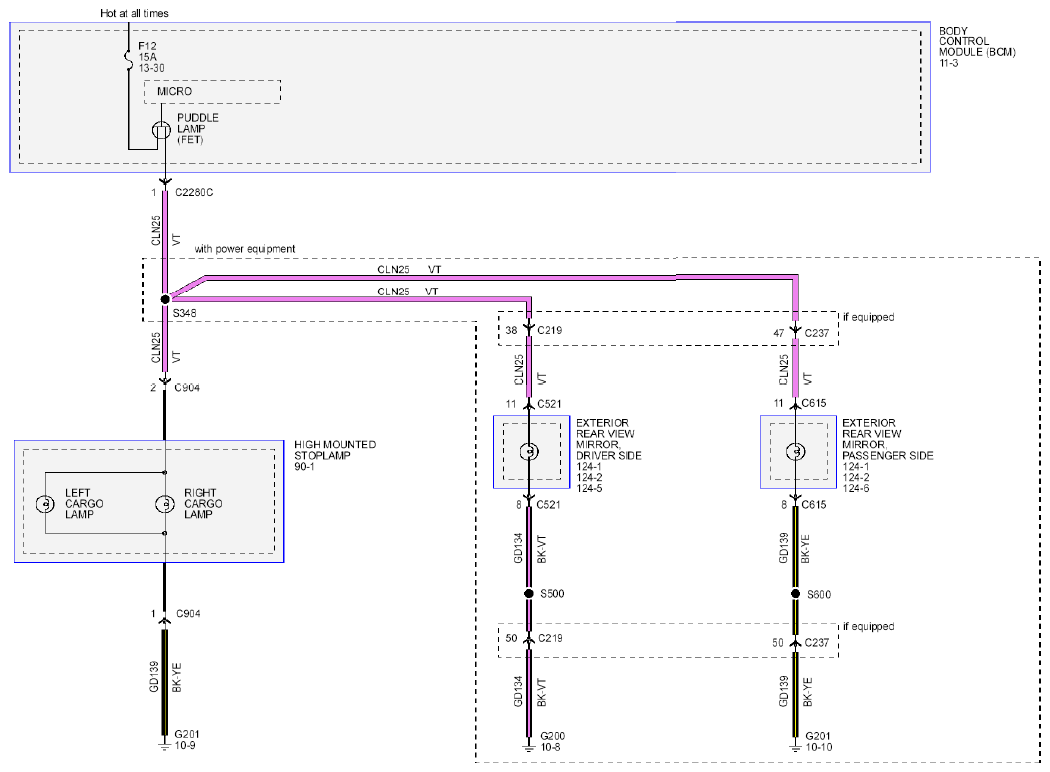Viewport: 1050px width, 772px height.
Task: Click the F12 15A fuse symbol
Action: [129, 58]
